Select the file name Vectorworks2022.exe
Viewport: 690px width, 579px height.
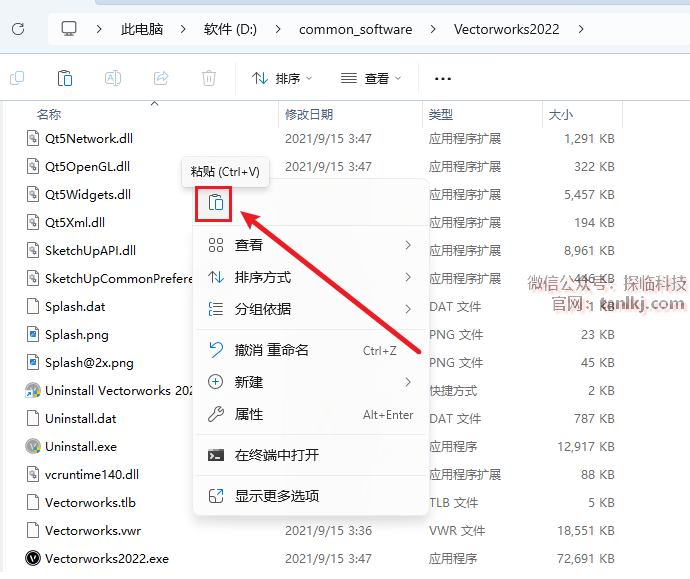pyautogui.click(x=107, y=558)
